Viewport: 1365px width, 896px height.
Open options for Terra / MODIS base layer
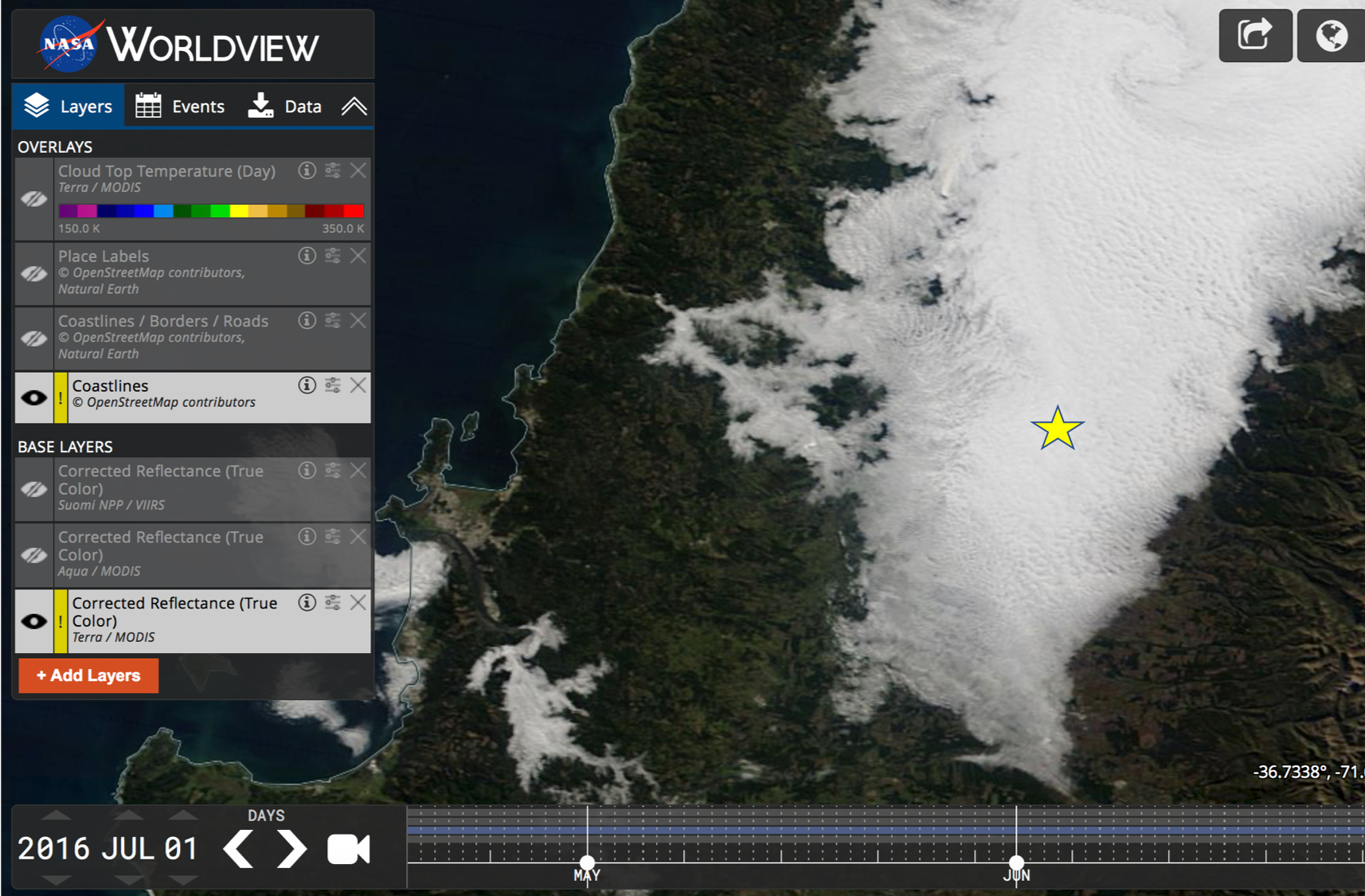[333, 602]
